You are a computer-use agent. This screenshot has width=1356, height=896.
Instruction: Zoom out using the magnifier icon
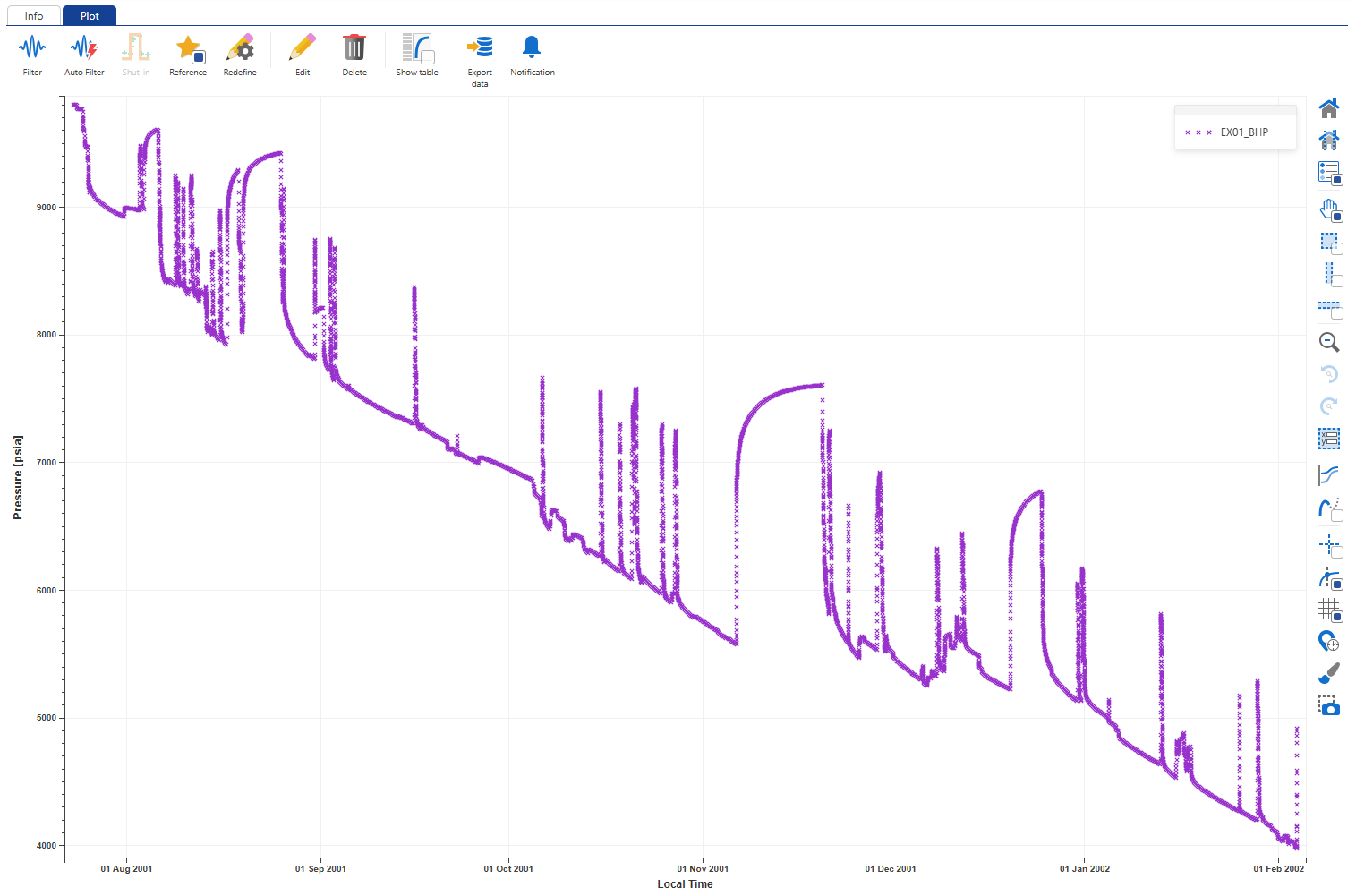1329,342
